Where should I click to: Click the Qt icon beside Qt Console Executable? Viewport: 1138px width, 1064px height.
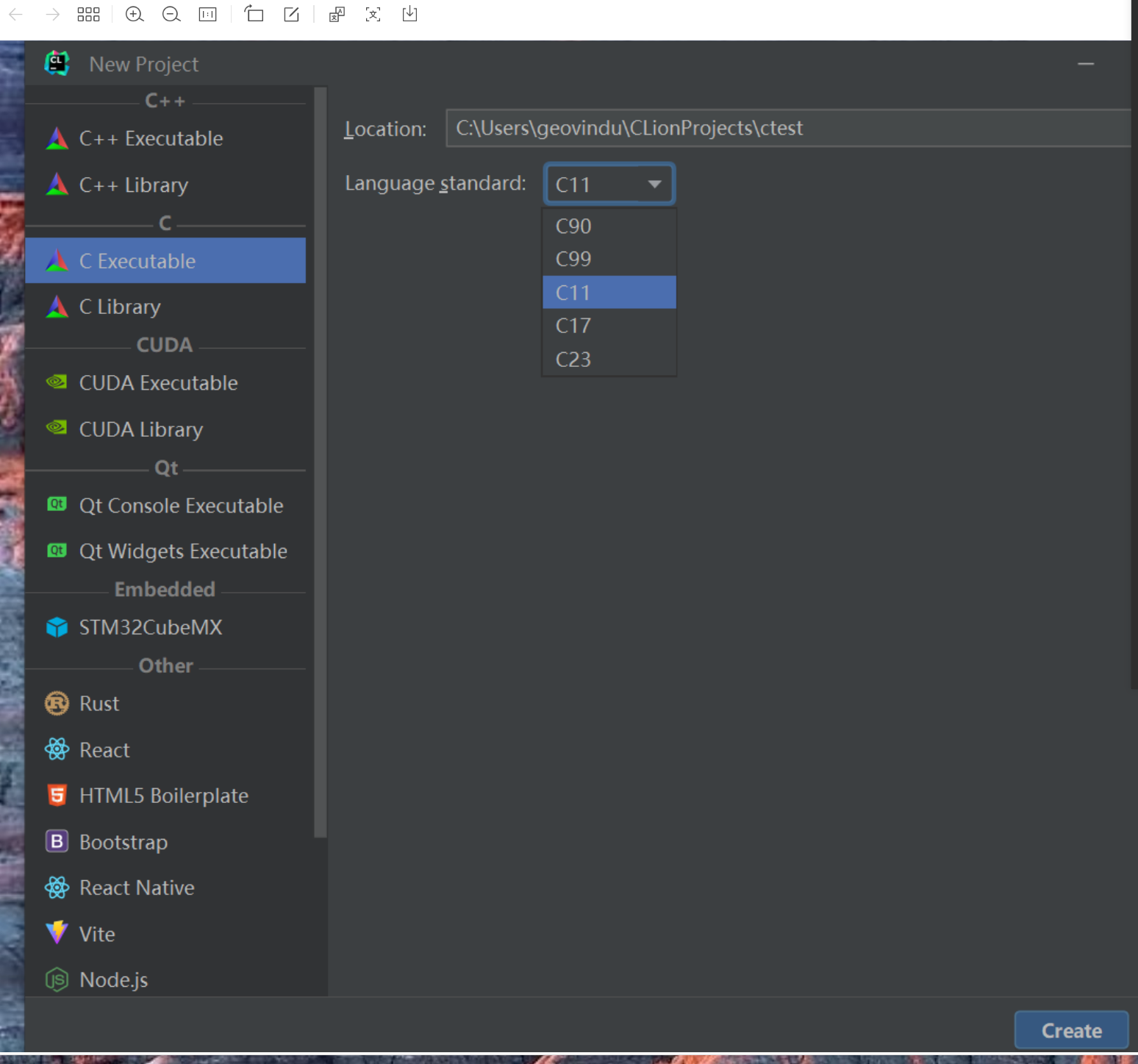[x=57, y=504]
